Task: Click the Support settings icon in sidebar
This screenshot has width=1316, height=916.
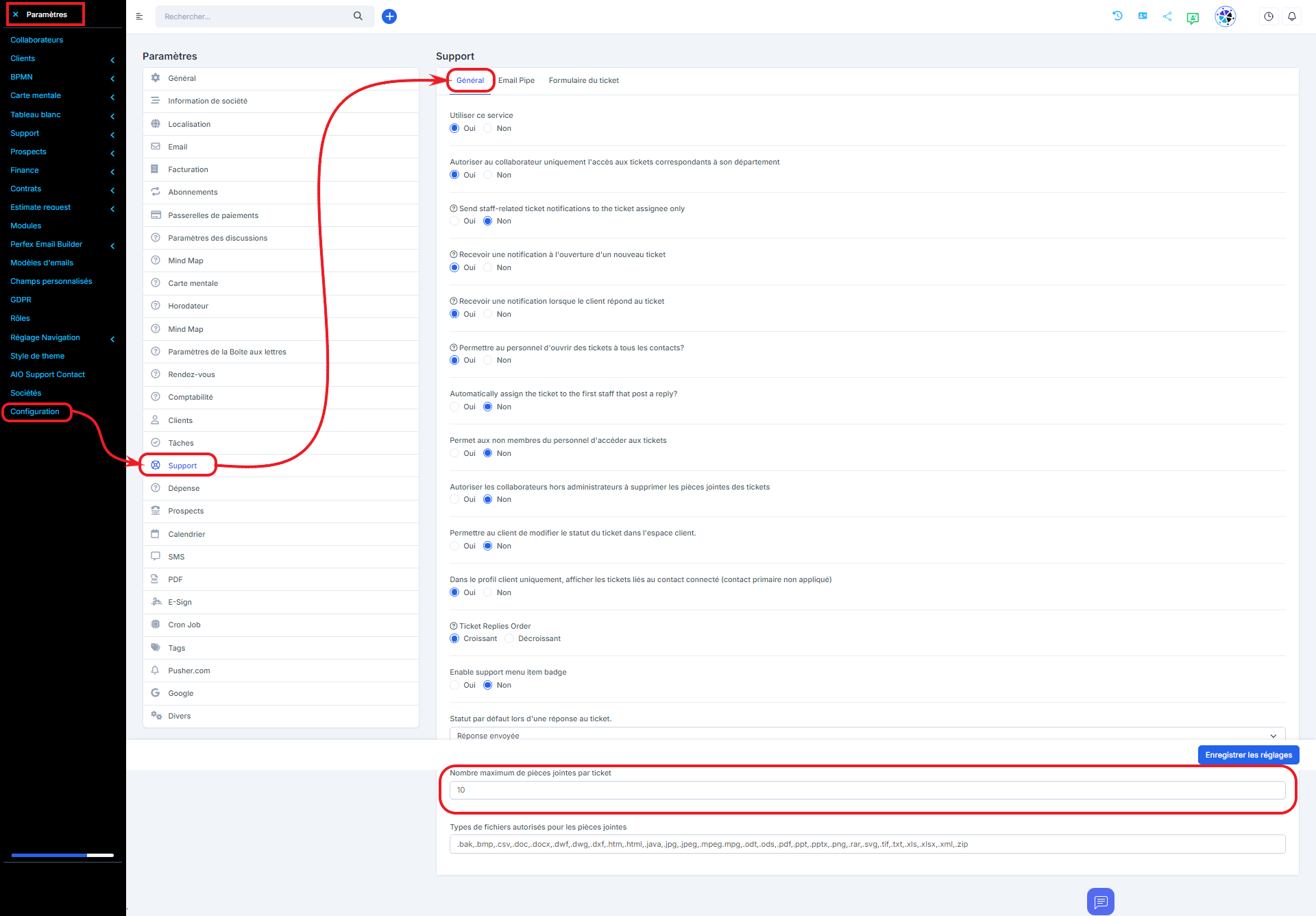Action: (x=157, y=465)
